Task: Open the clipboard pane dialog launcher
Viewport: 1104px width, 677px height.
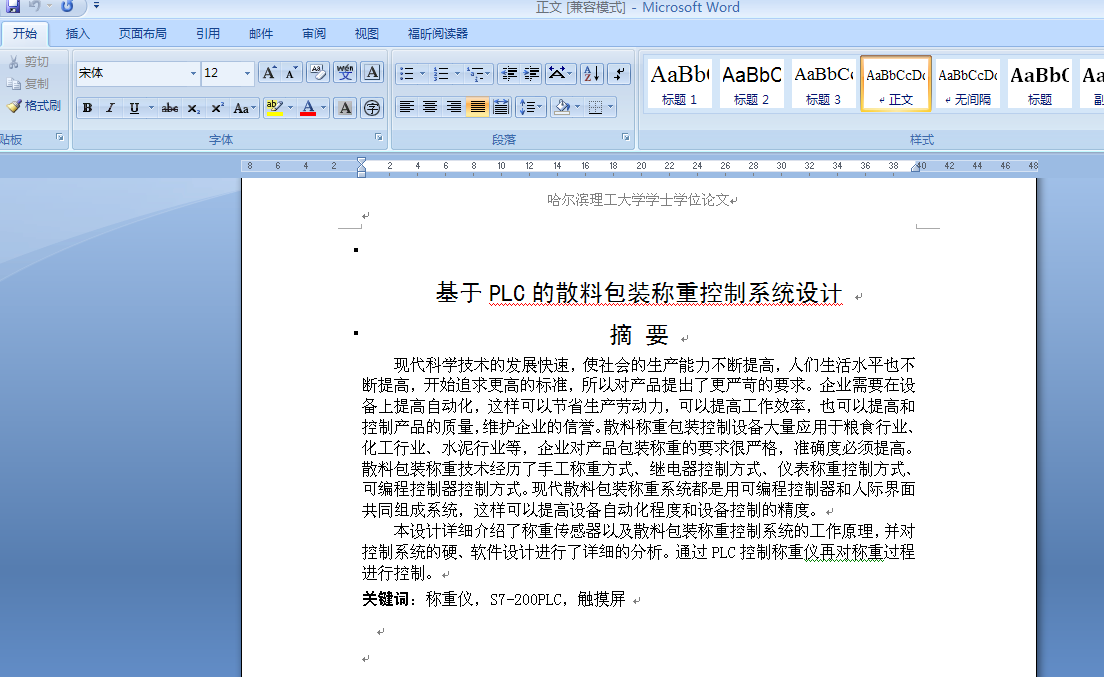Action: (60, 137)
